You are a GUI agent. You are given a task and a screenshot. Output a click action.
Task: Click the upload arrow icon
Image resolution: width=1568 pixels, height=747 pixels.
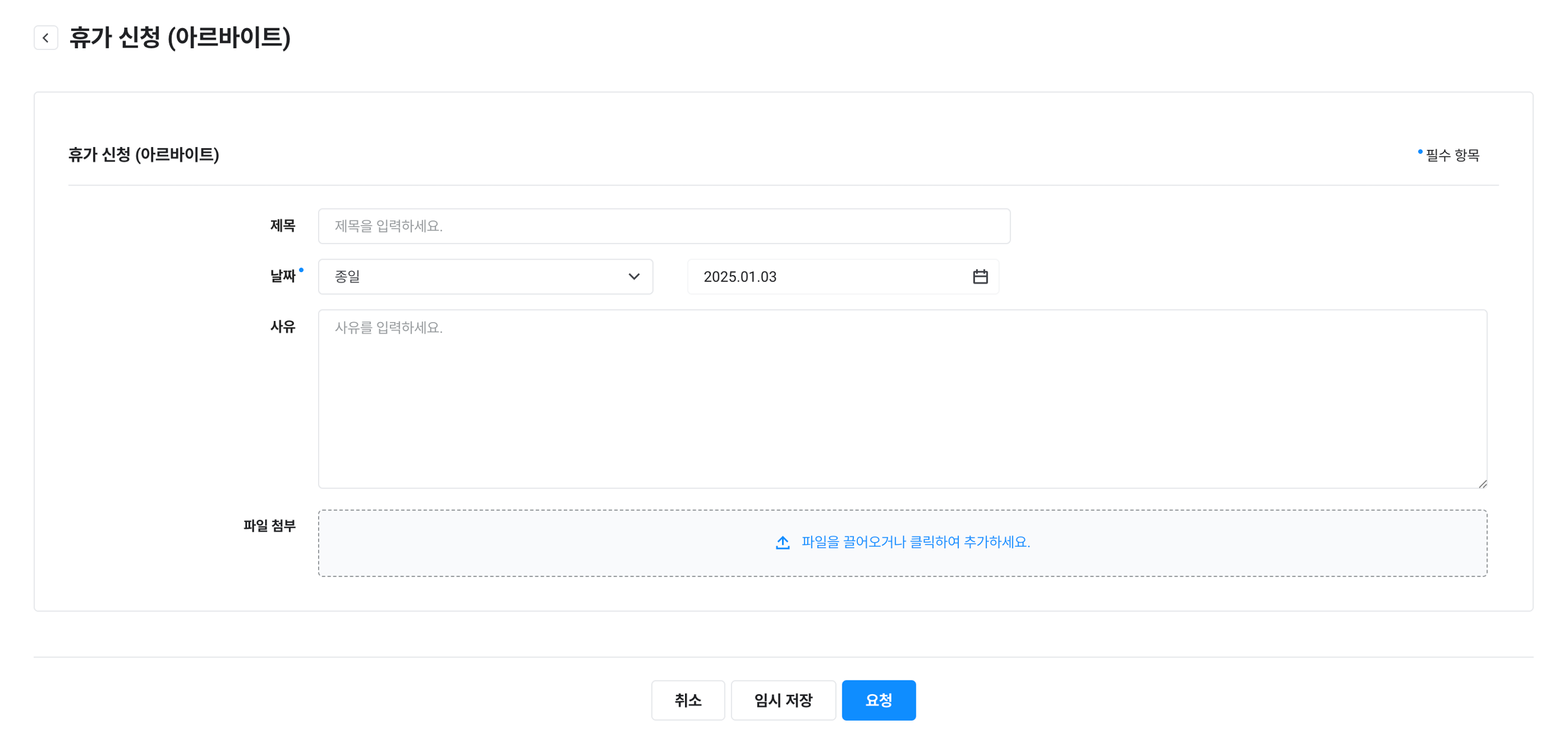[x=783, y=543]
